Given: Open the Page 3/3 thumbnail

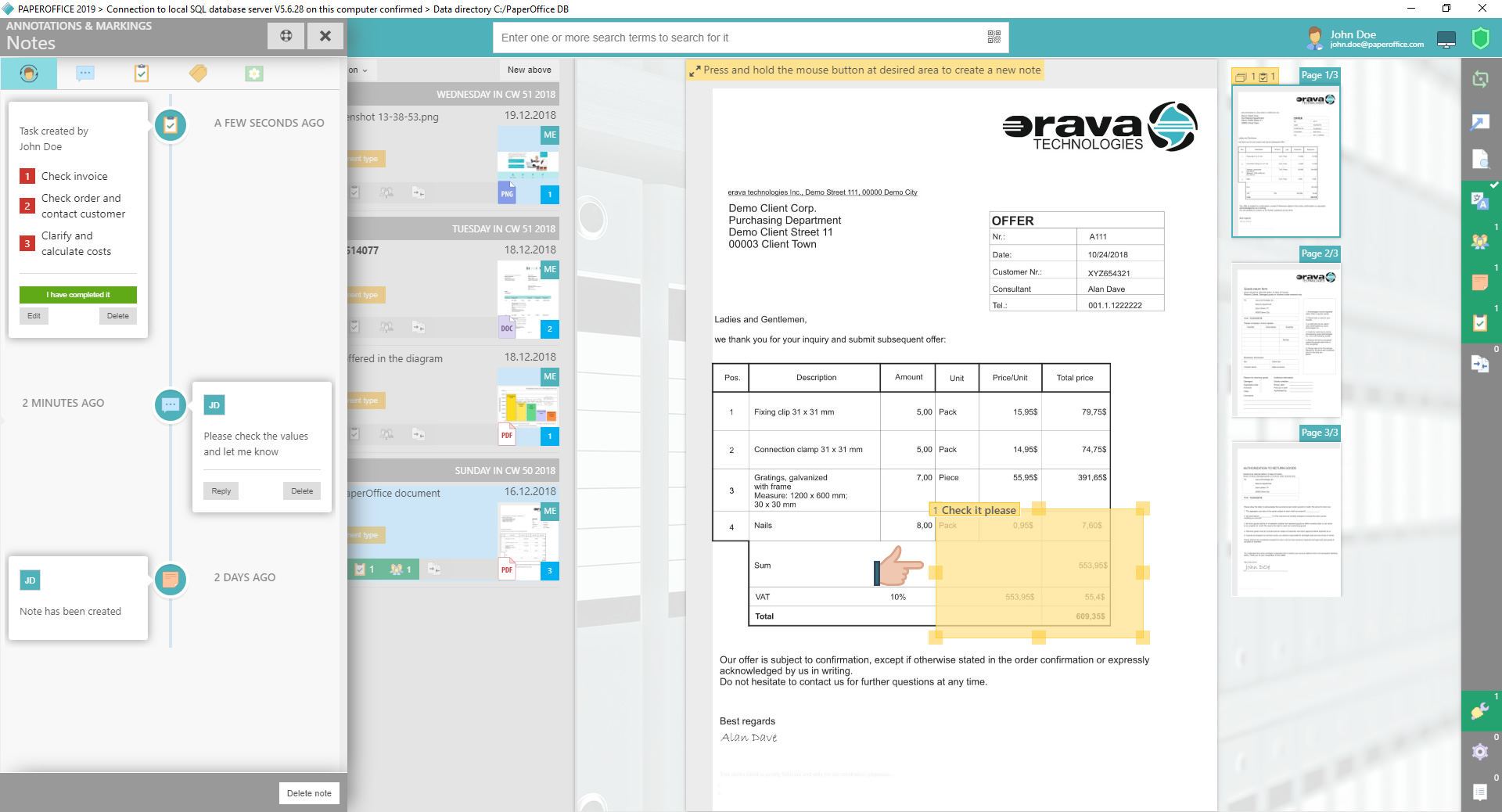Looking at the screenshot, I should point(1286,519).
